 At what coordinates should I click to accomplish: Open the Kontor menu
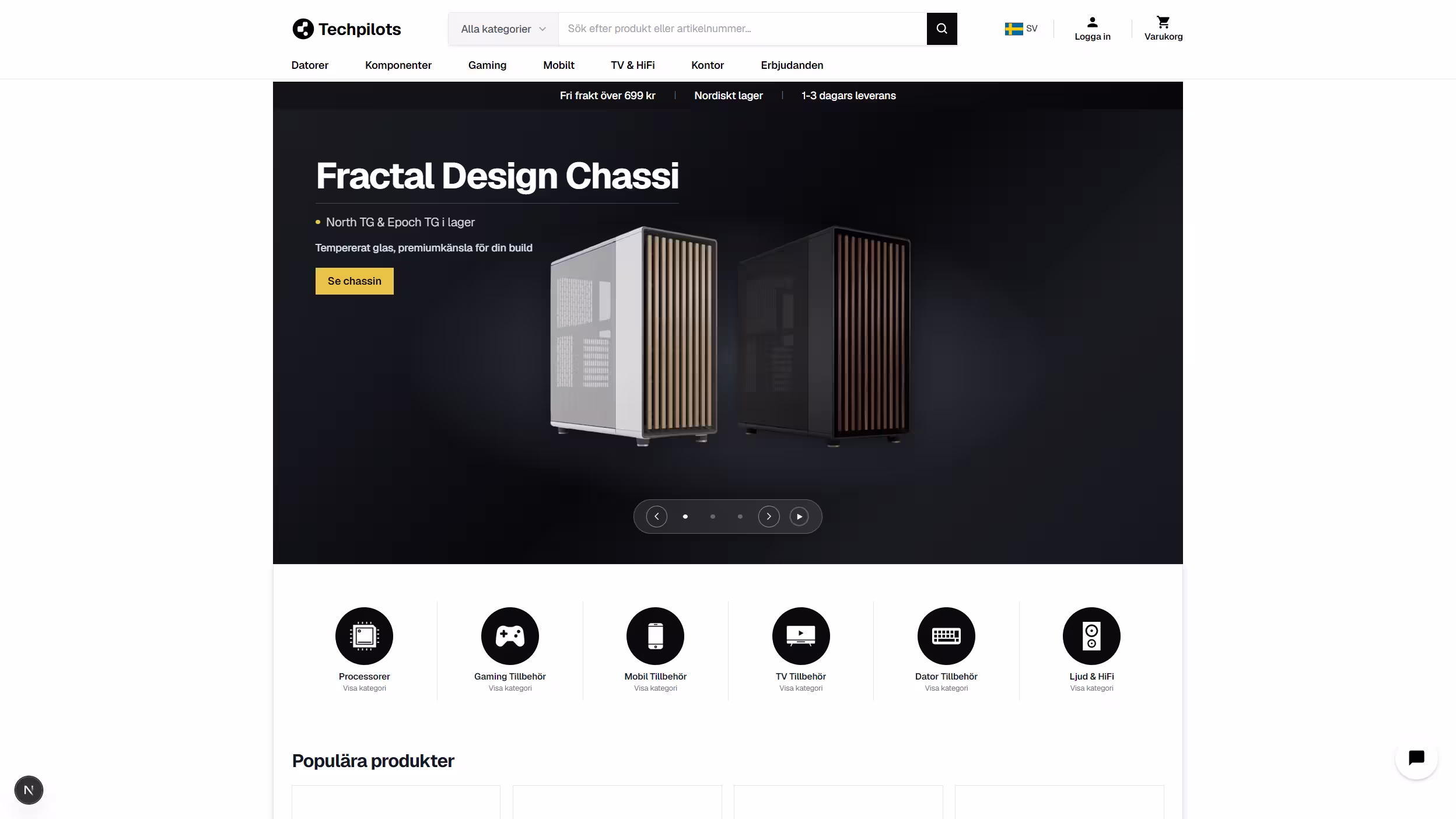[x=708, y=65]
